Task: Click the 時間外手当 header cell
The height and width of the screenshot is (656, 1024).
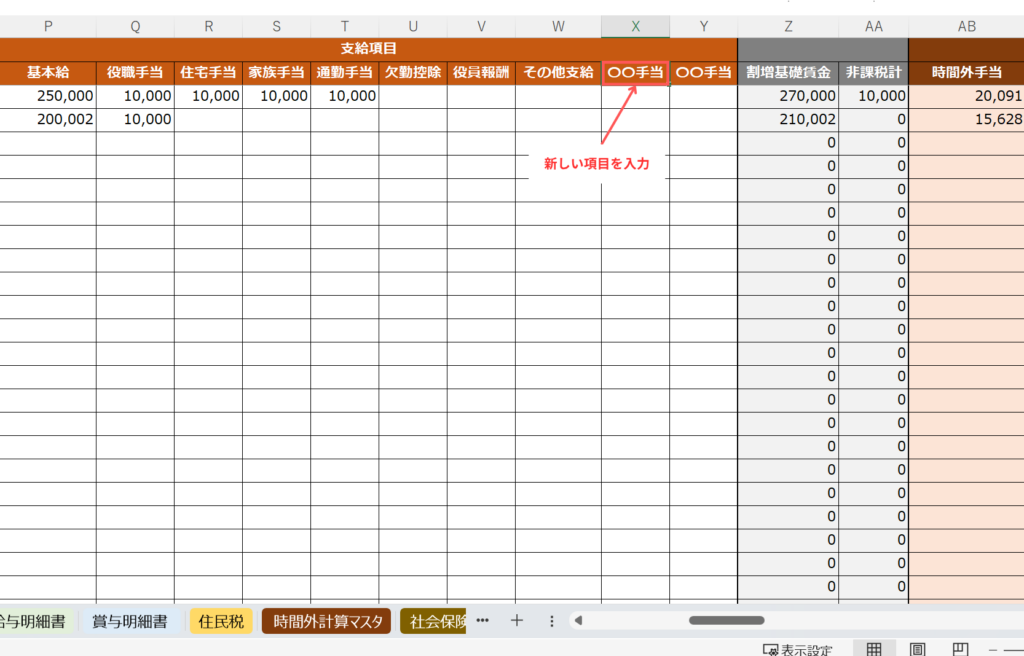Action: [966, 72]
